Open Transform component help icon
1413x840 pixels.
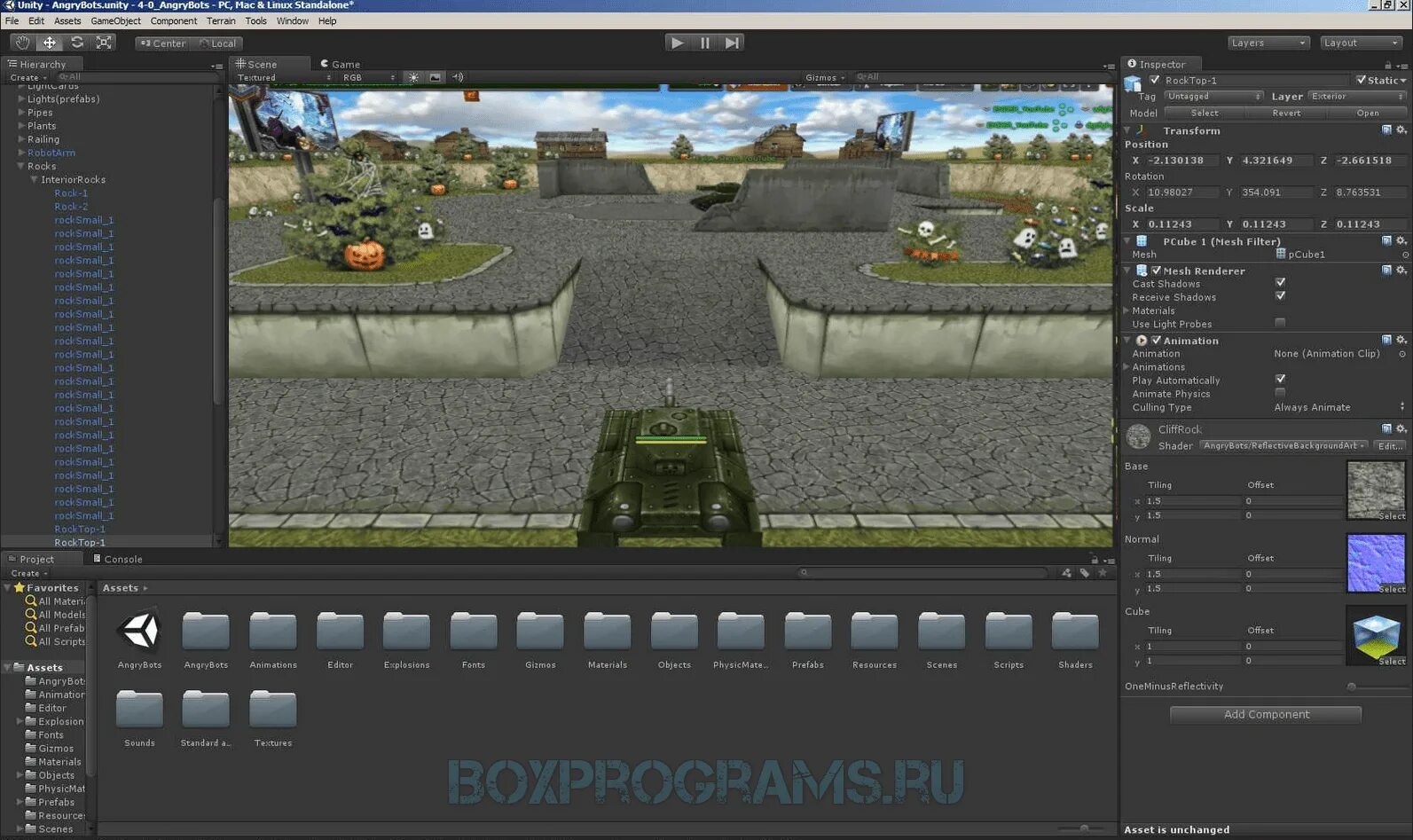click(x=1386, y=130)
